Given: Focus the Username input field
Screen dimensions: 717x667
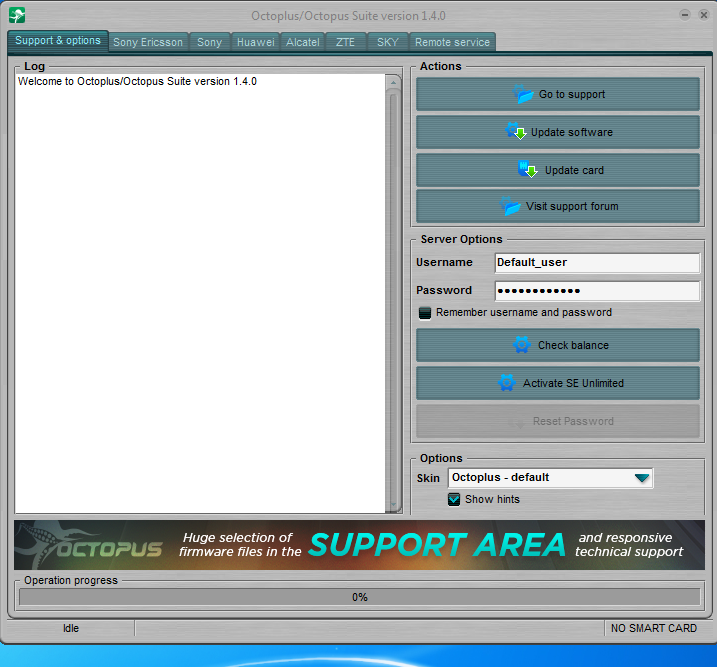Looking at the screenshot, I should pos(597,263).
